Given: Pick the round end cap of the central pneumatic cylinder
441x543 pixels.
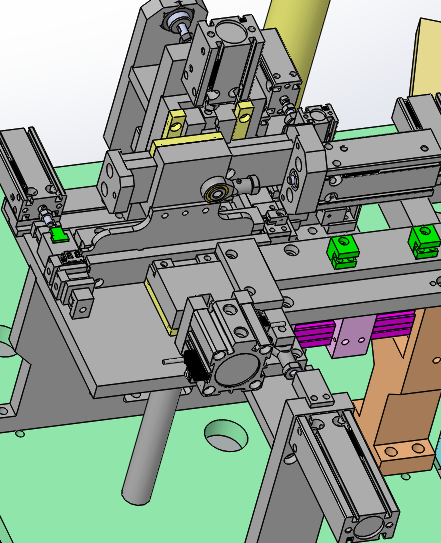Looking at the screenshot, I should pos(237,370).
